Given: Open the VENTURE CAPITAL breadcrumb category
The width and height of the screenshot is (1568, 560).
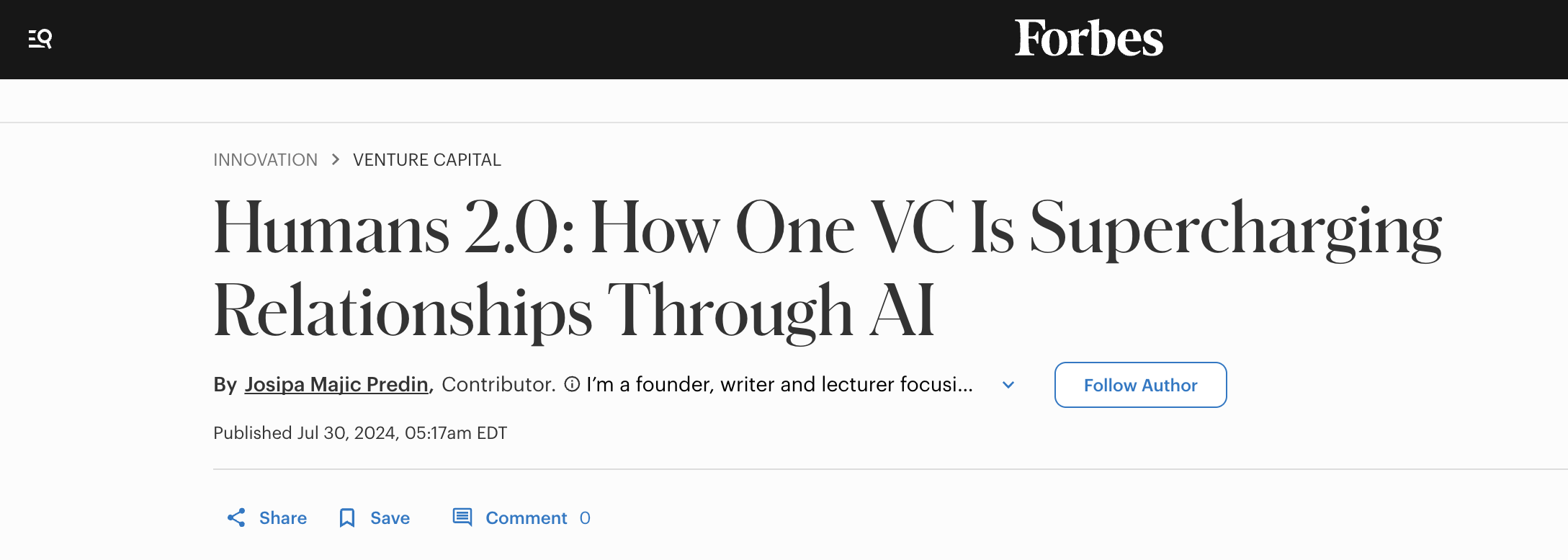Looking at the screenshot, I should coord(426,160).
